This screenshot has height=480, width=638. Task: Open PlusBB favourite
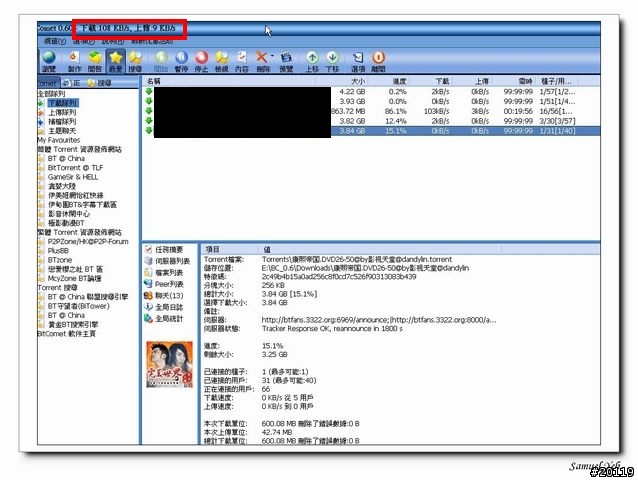58,251
